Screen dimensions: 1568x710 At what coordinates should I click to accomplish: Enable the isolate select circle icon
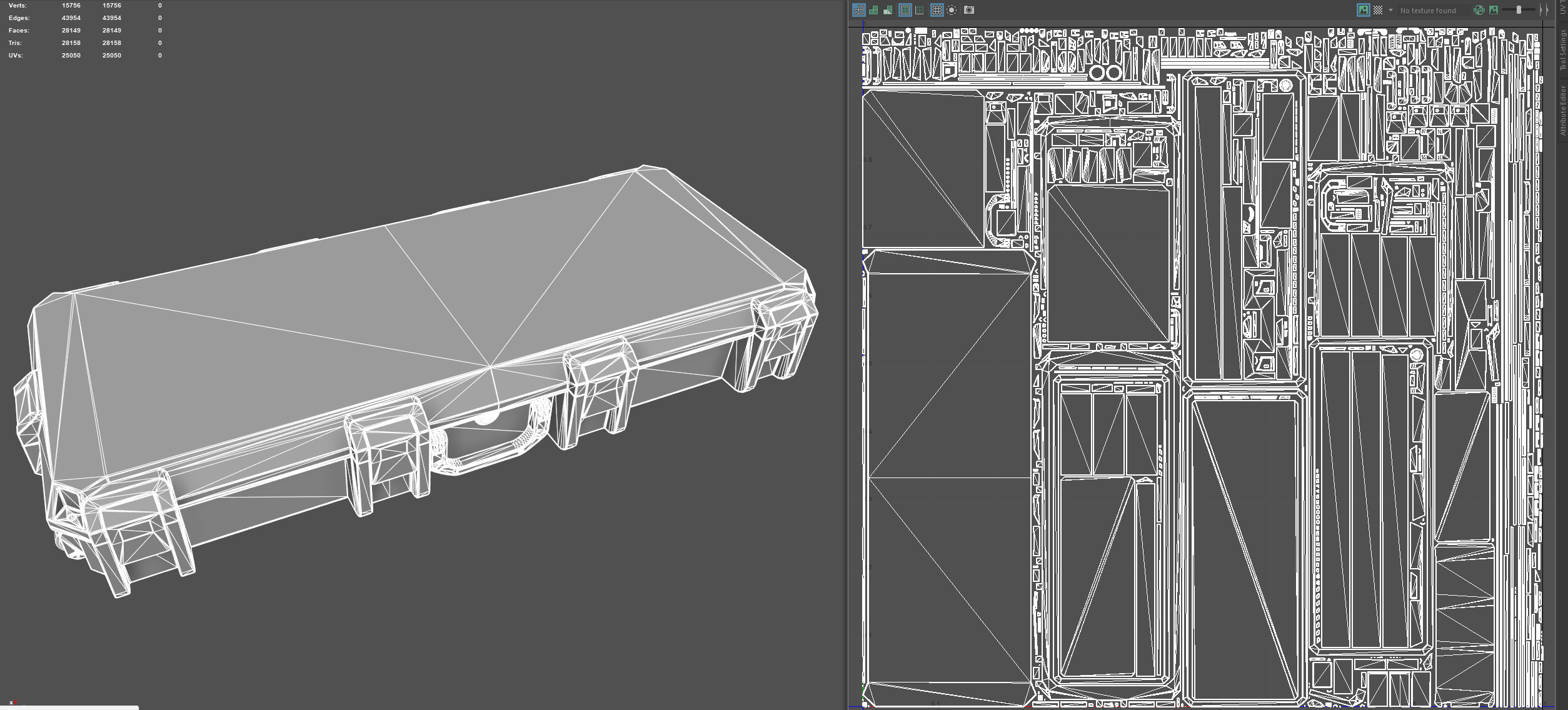click(952, 10)
